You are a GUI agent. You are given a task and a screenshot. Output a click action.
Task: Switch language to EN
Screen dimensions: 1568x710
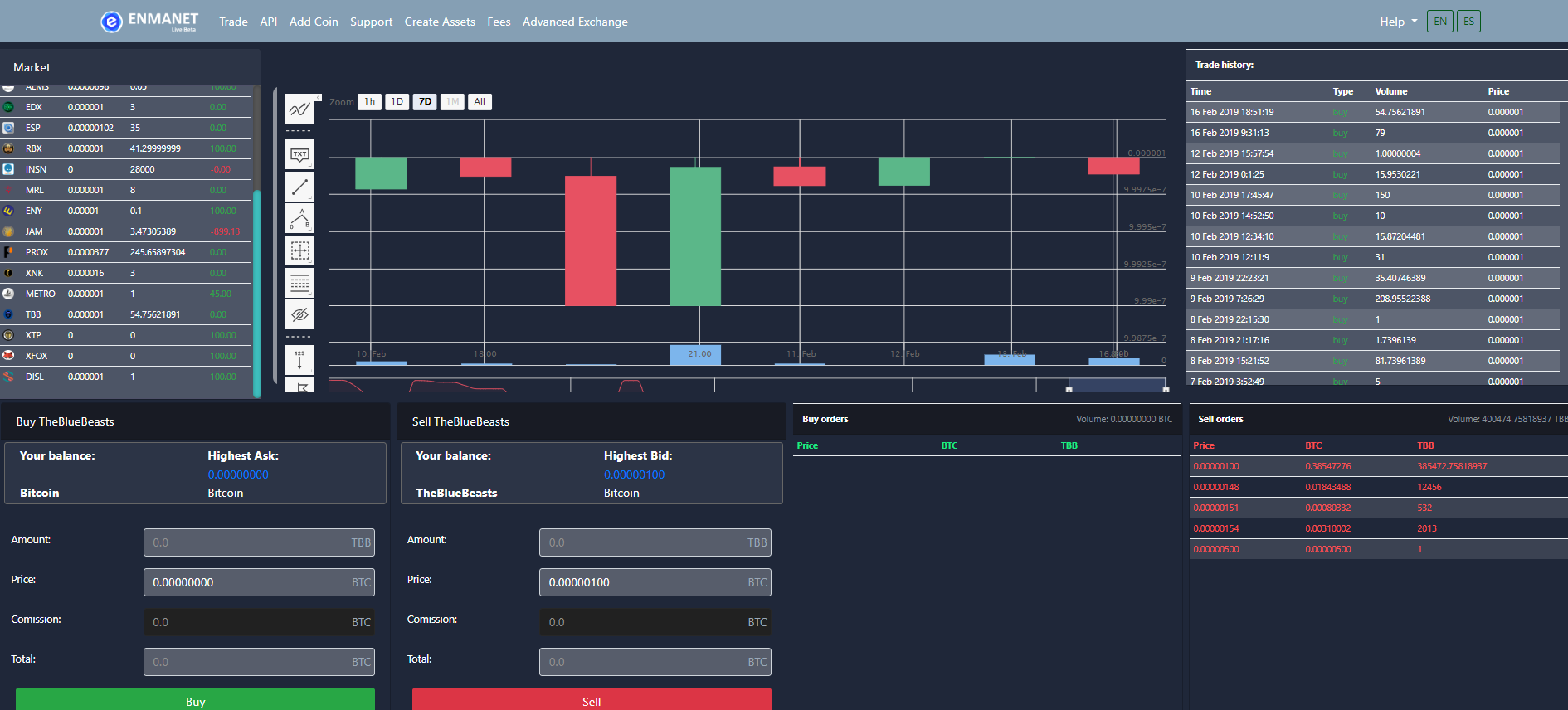1440,22
